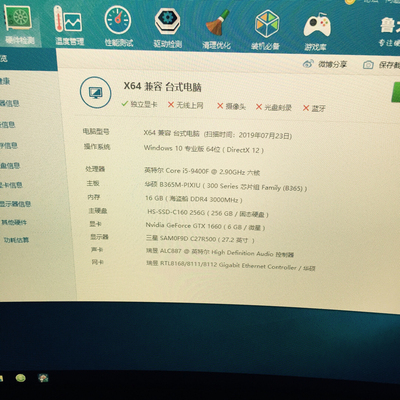This screenshot has height=400, width=400.
Task: Click the 内存 label
Action: [x=94, y=197]
